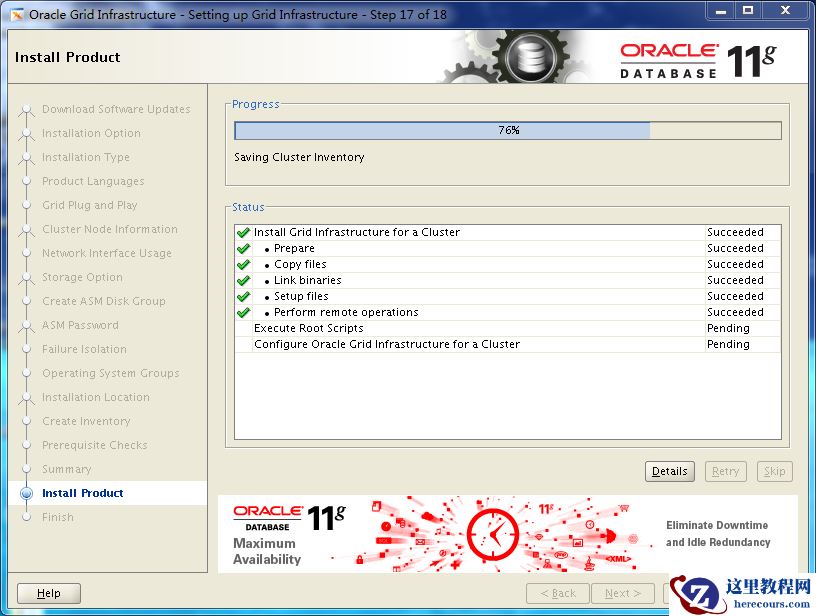
Task: Select Network Interface Usage step
Action: [x=107, y=253]
